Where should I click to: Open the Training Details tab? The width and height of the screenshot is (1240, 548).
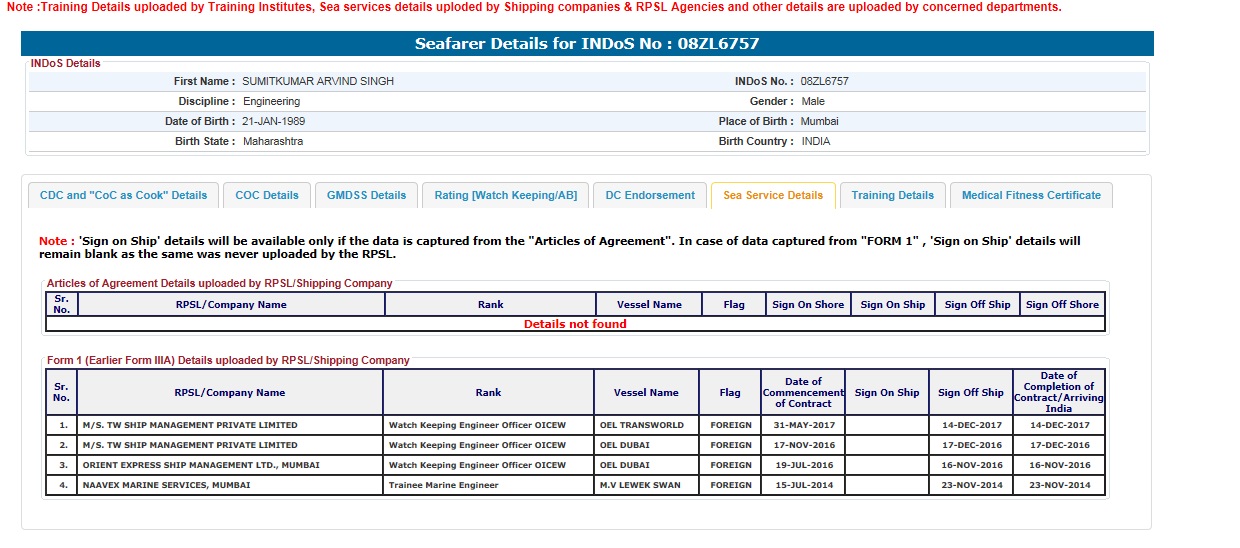(892, 195)
